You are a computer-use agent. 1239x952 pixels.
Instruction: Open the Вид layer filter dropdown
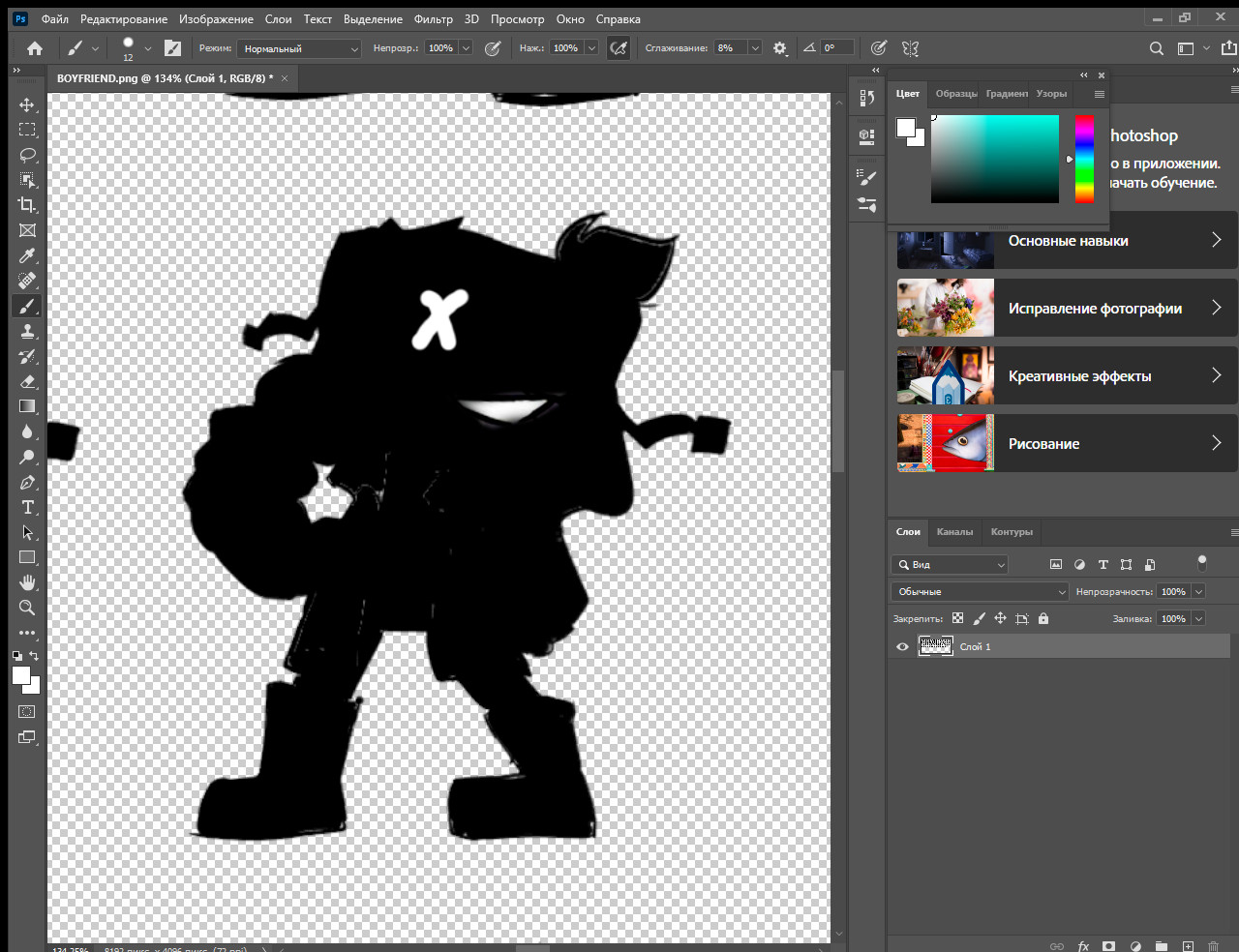(x=950, y=564)
